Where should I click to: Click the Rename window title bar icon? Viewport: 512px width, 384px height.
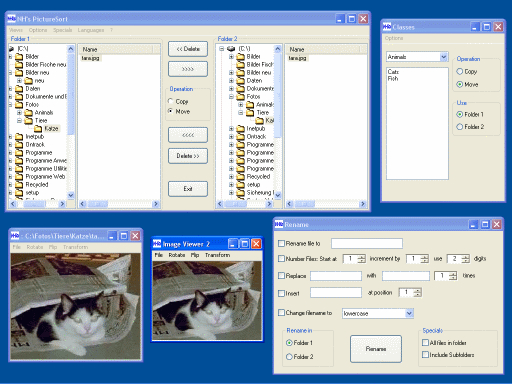[x=279, y=224]
